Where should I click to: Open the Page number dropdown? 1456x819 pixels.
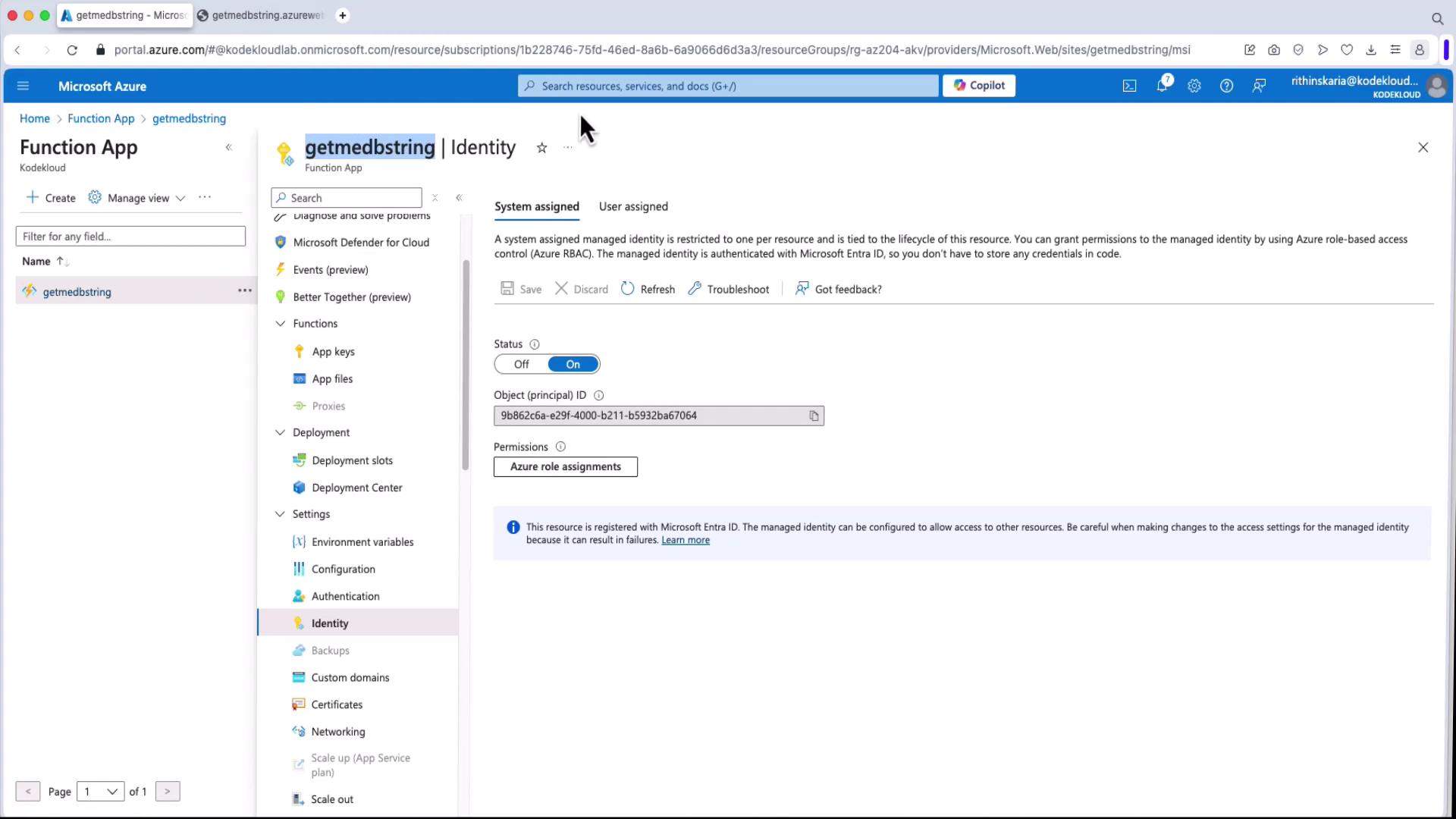click(100, 792)
